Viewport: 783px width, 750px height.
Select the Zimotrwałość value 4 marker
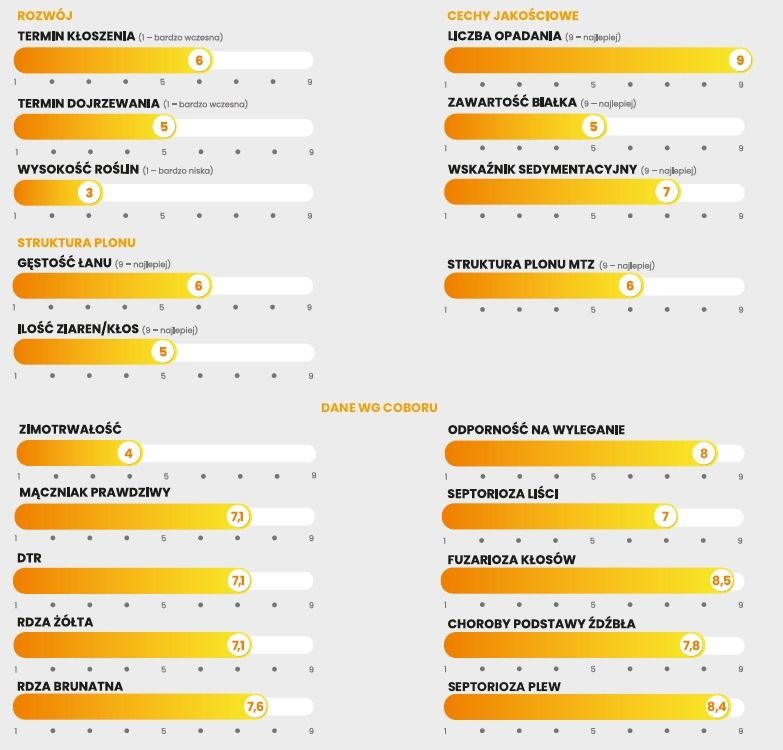[128, 453]
